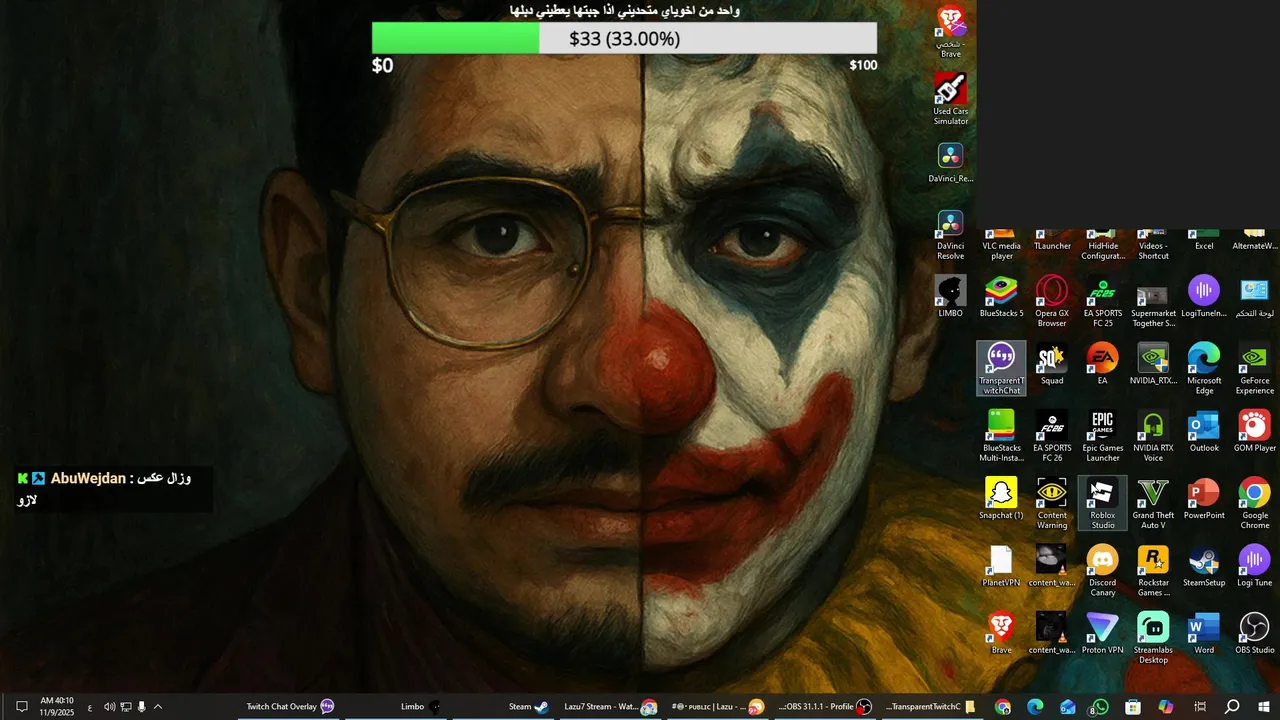Screen dimensions: 1280x720
Task: Open the Brave profile shortcut labeled شخص
Action: 950,31
